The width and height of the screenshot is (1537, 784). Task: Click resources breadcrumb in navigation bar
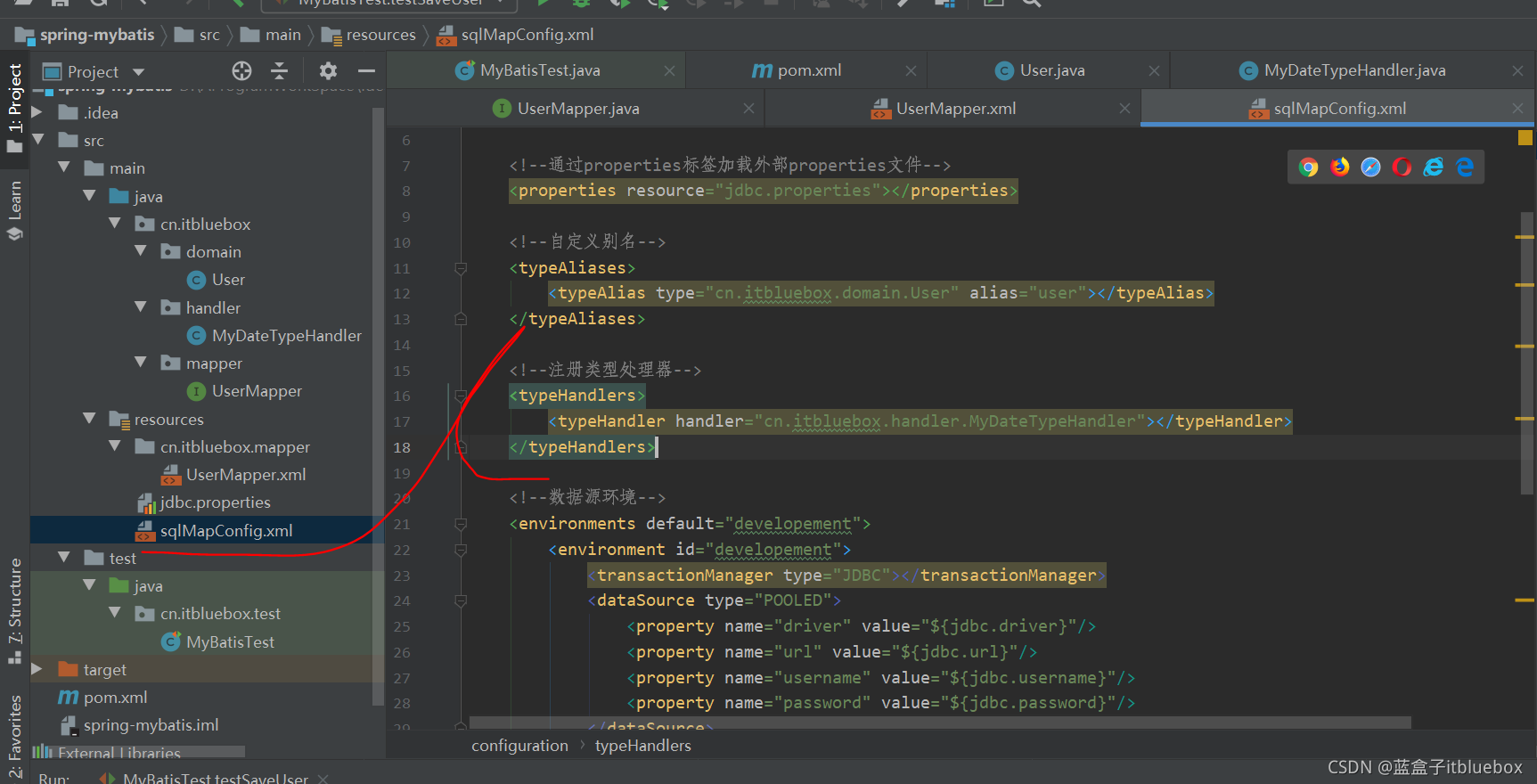369,35
